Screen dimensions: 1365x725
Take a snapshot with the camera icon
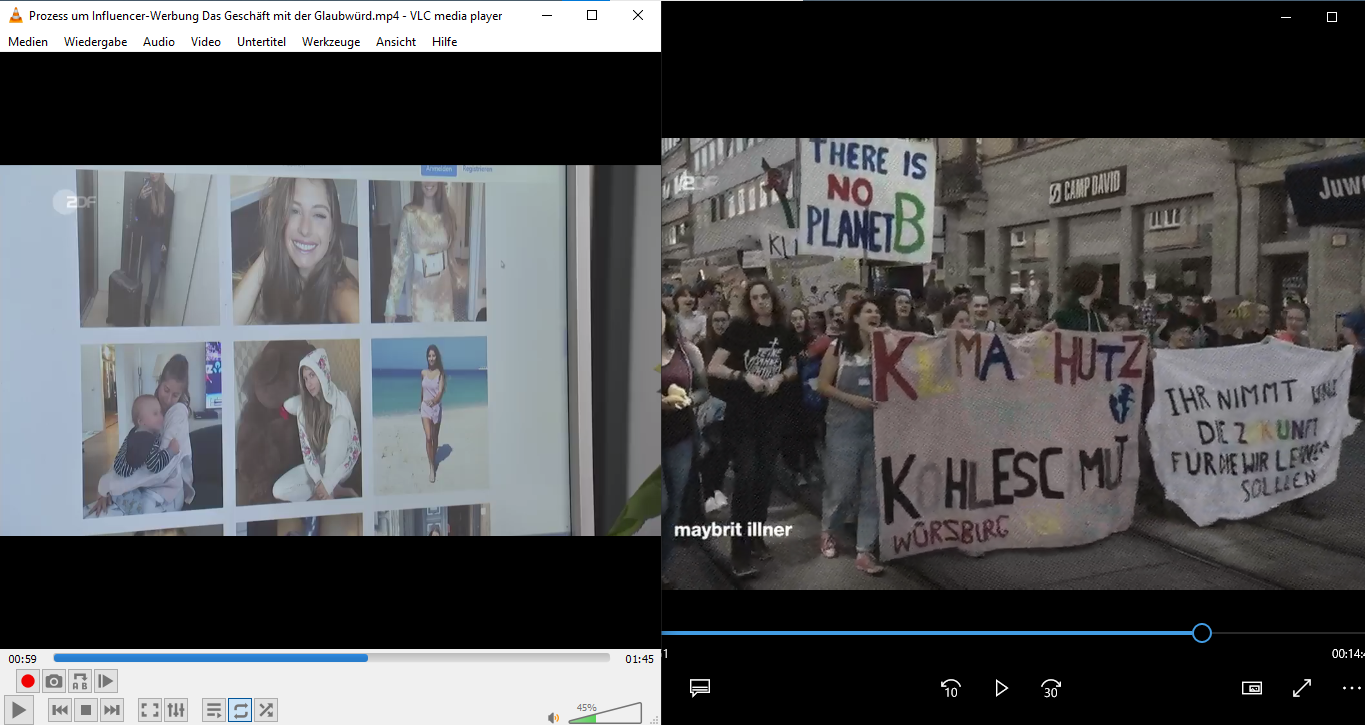point(54,681)
